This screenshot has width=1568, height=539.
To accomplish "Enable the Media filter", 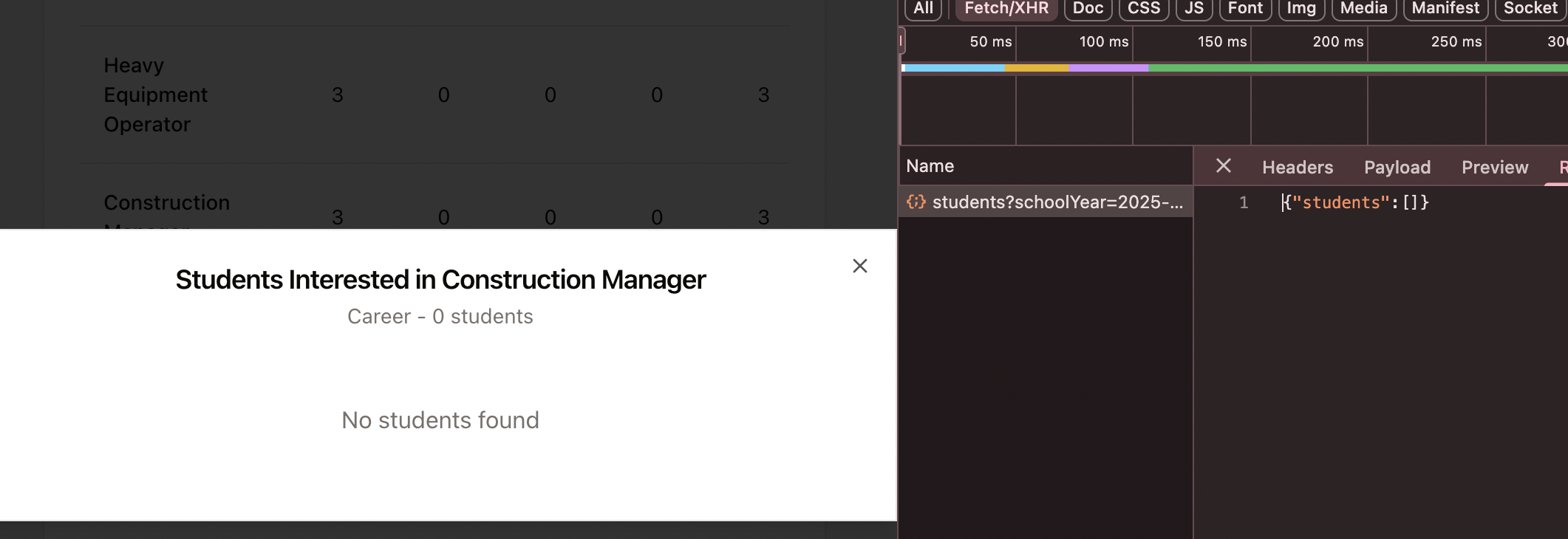I will pos(1363,8).
